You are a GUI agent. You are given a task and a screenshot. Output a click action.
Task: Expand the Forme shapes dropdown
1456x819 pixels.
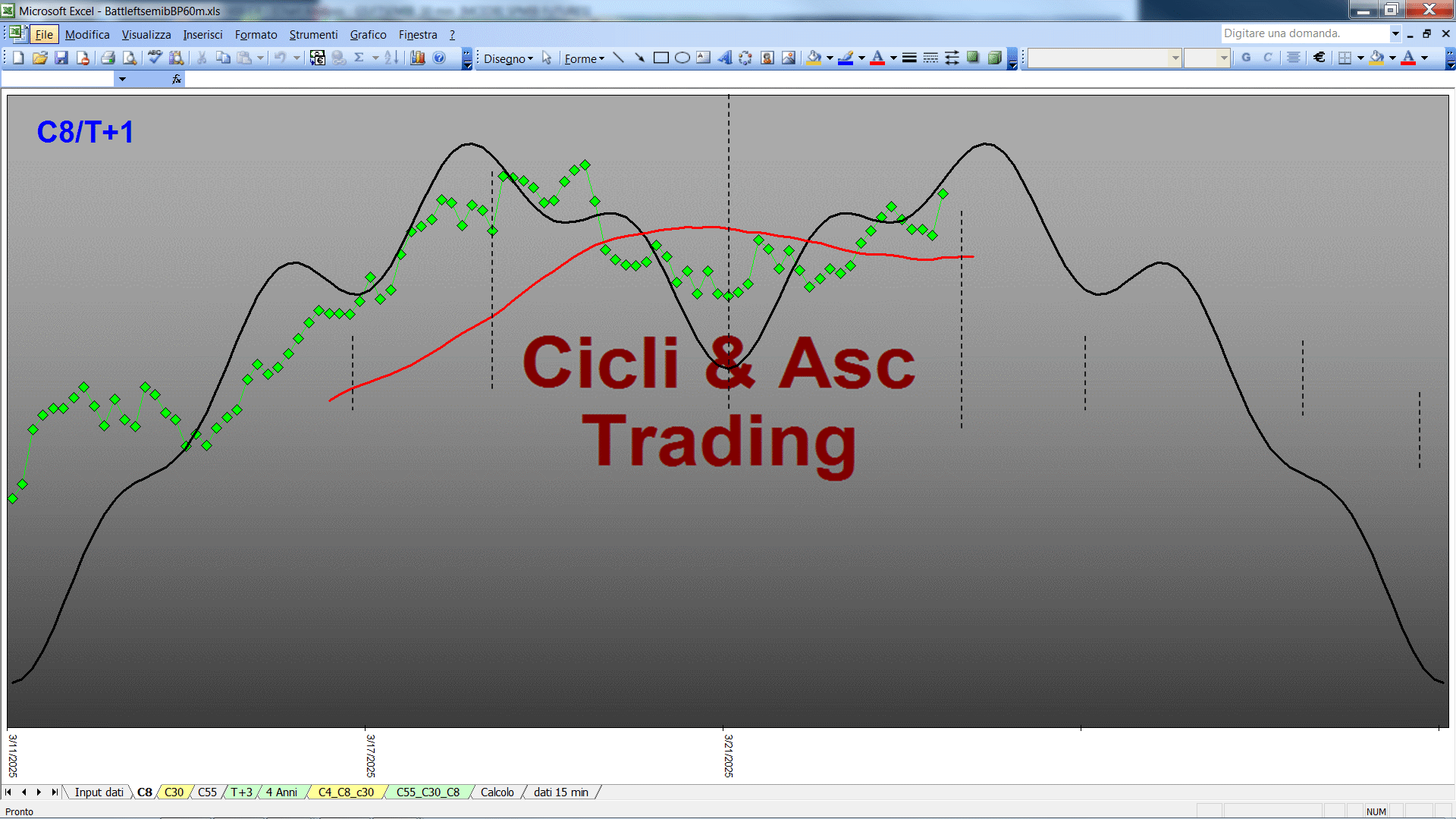click(584, 58)
